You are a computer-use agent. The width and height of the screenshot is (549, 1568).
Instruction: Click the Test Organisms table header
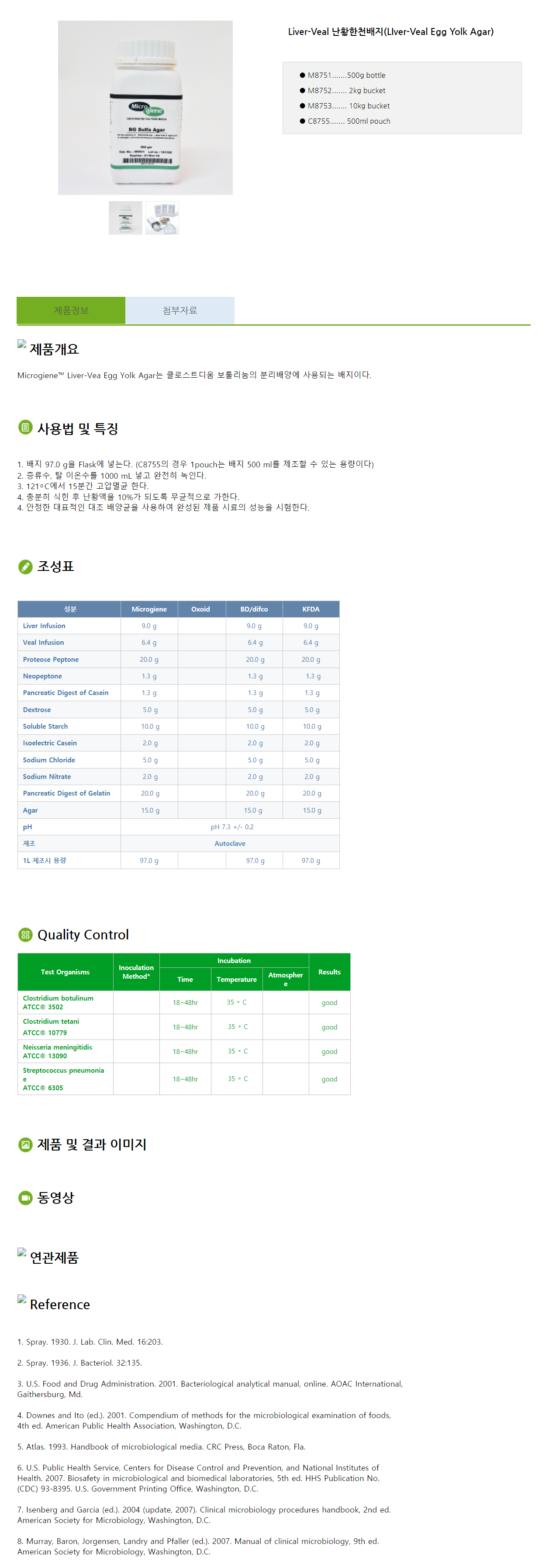[x=65, y=972]
